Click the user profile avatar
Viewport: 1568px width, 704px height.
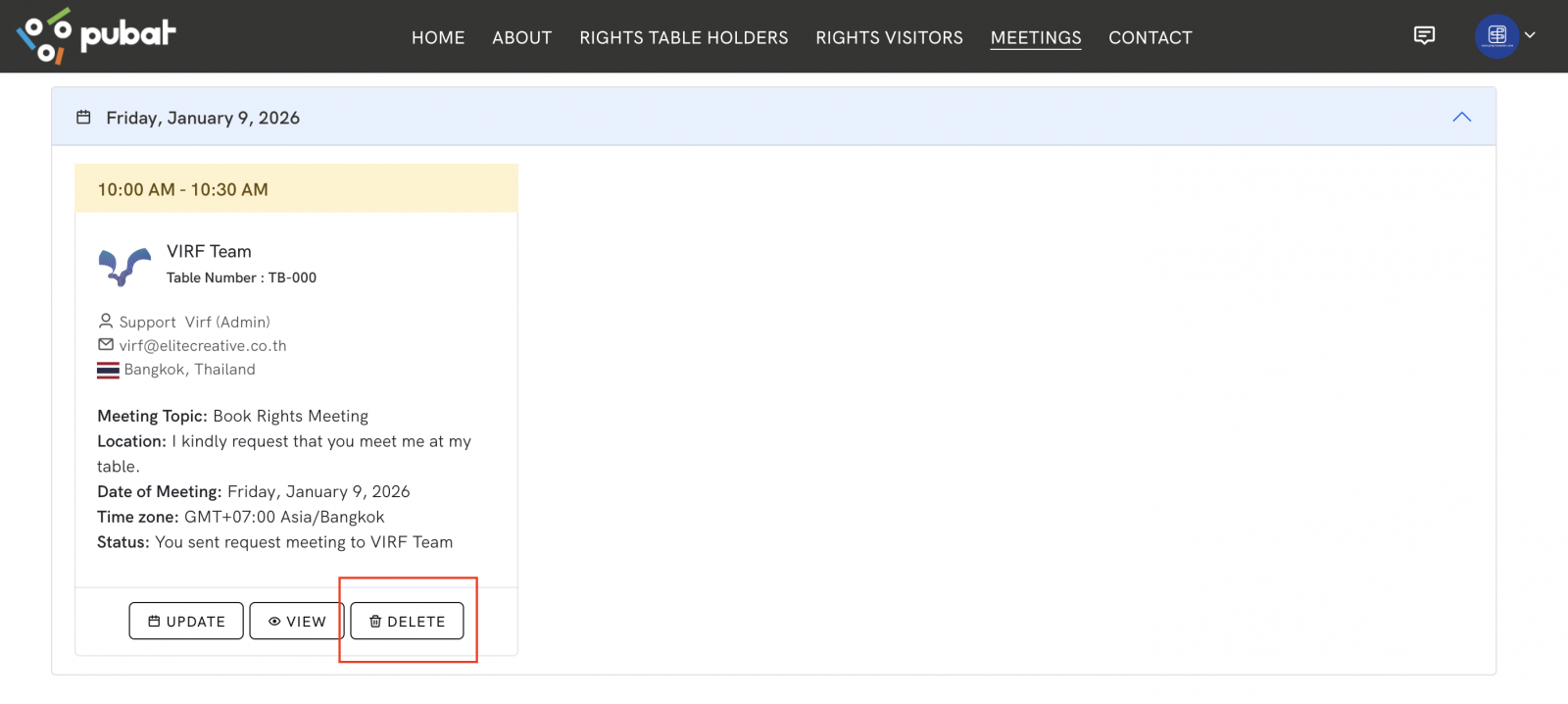click(1496, 36)
